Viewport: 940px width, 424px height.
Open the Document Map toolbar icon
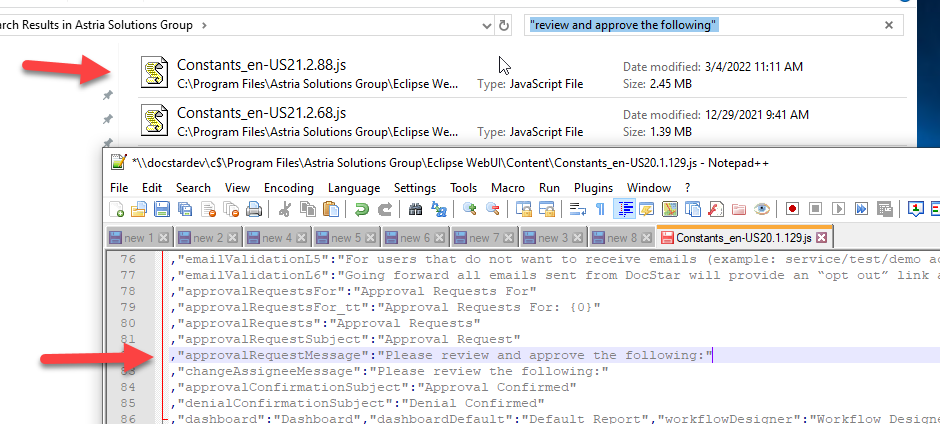point(669,209)
